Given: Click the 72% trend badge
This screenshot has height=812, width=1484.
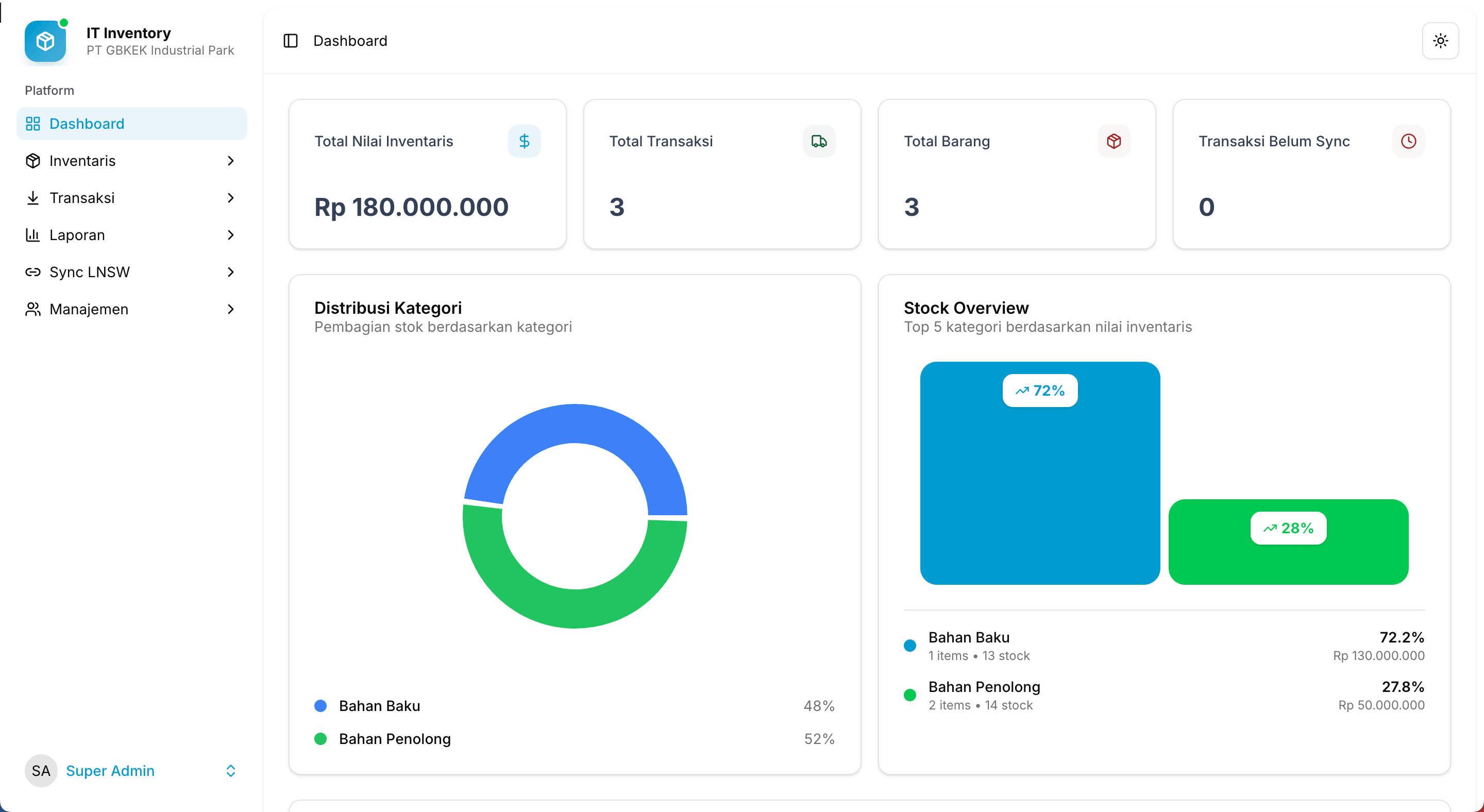Looking at the screenshot, I should point(1040,391).
